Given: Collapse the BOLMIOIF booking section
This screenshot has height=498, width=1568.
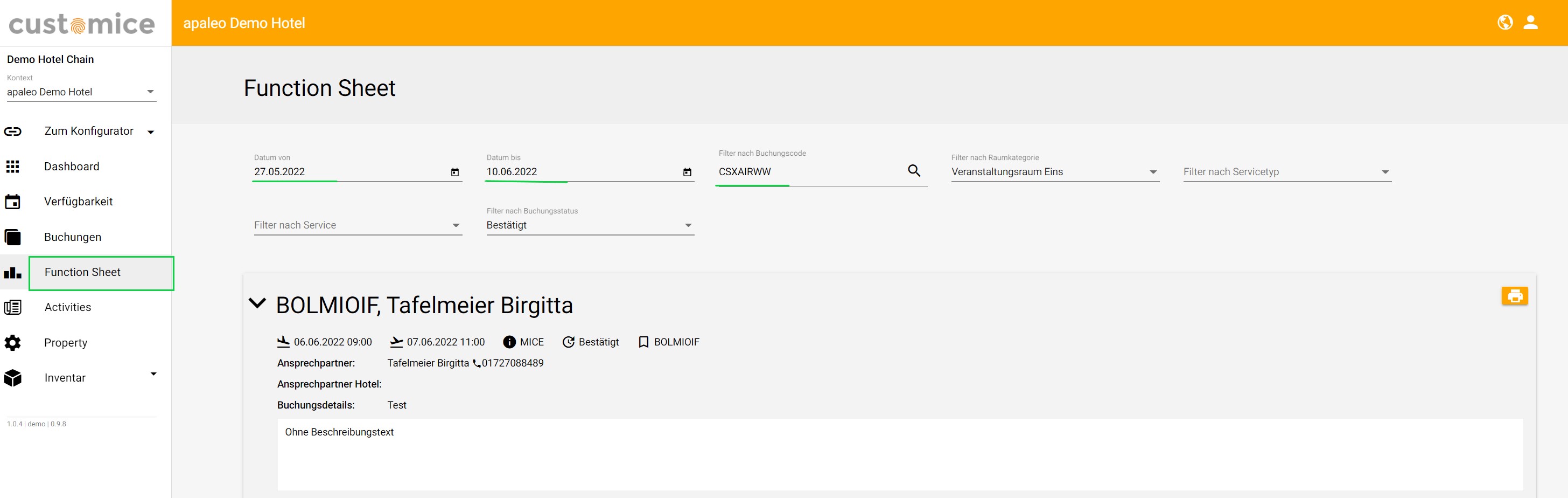Looking at the screenshot, I should click(257, 303).
